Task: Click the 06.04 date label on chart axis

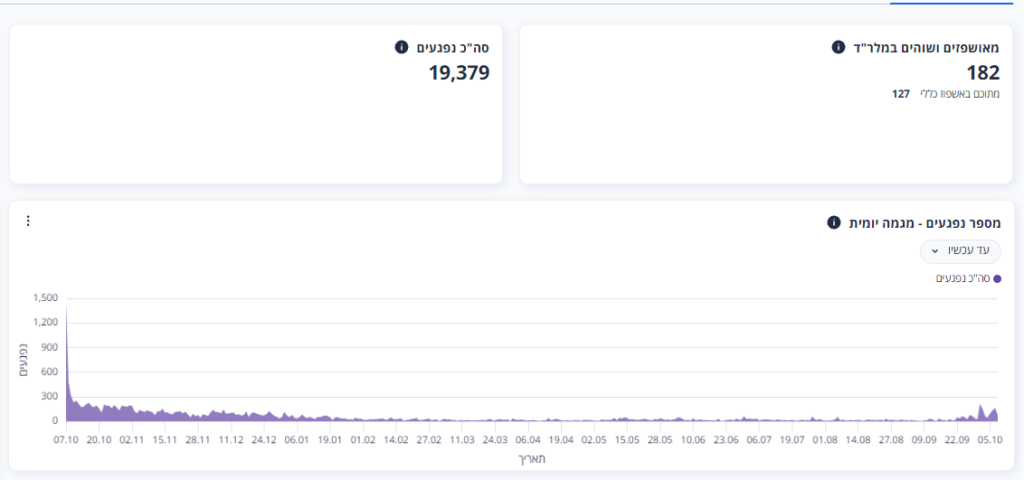Action: 528,440
